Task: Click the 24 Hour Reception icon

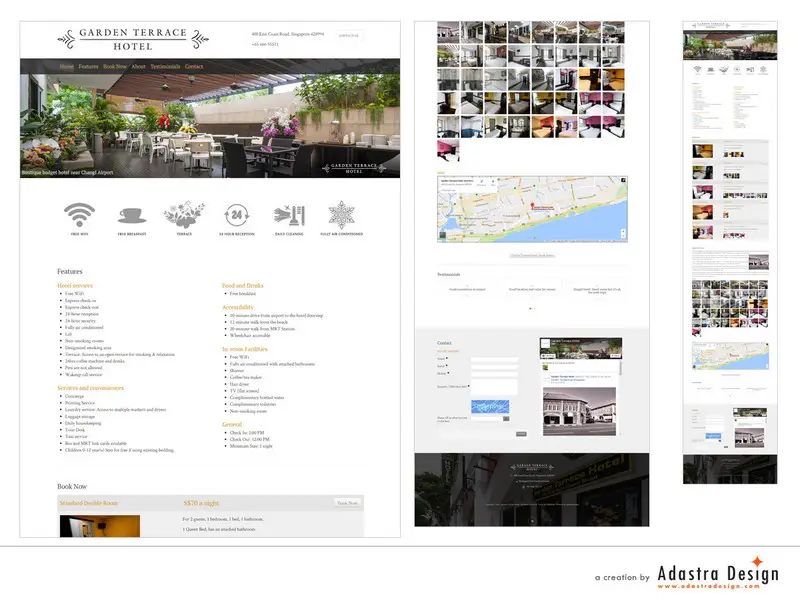Action: (236, 215)
